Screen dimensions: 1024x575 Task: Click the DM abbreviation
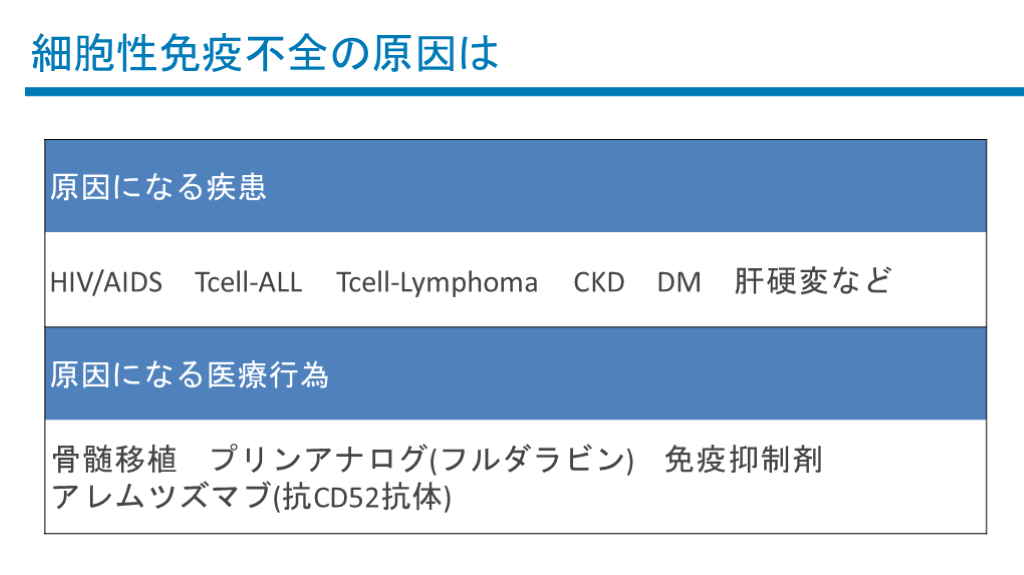[x=678, y=283]
